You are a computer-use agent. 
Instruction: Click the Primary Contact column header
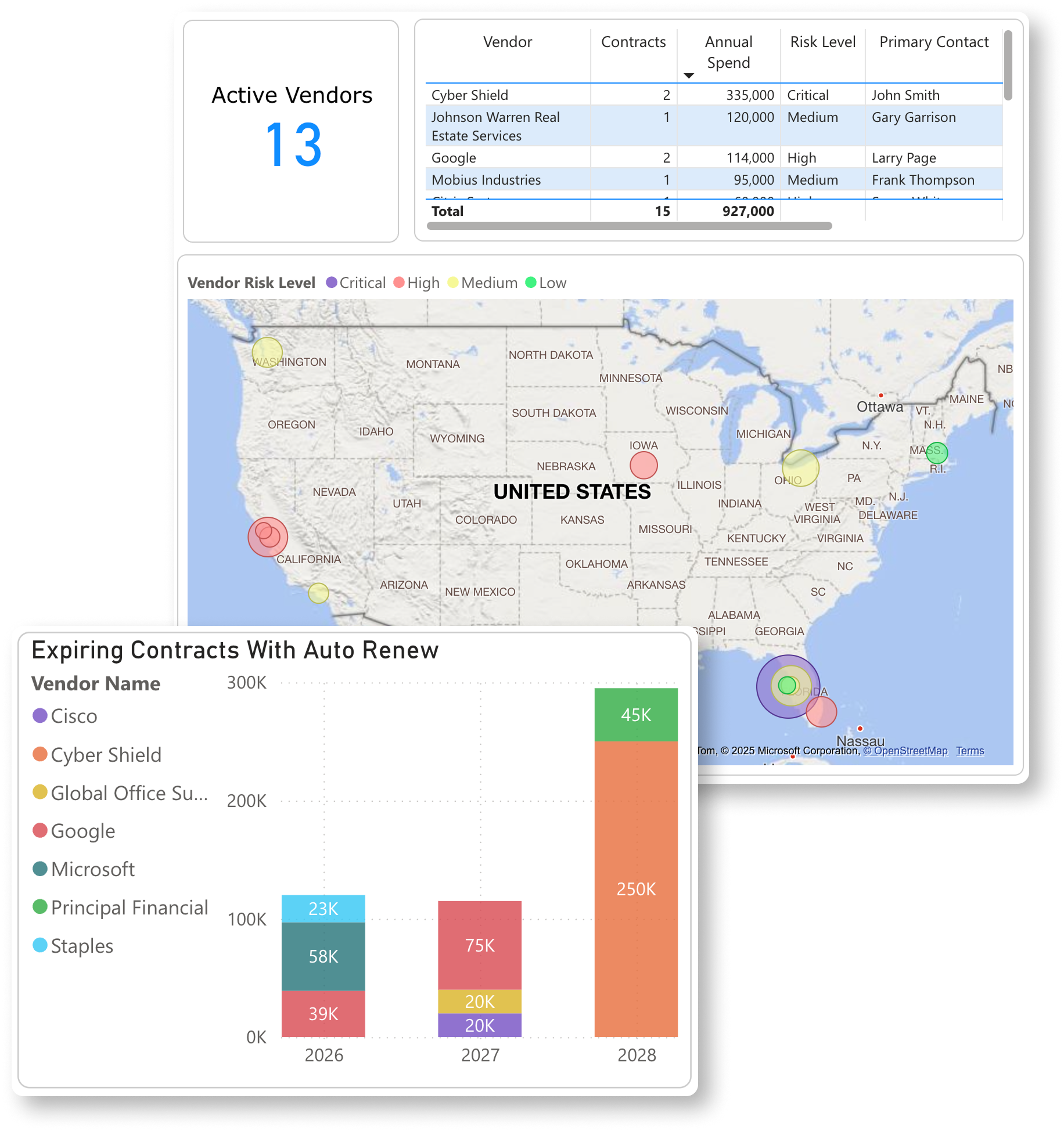pos(933,42)
